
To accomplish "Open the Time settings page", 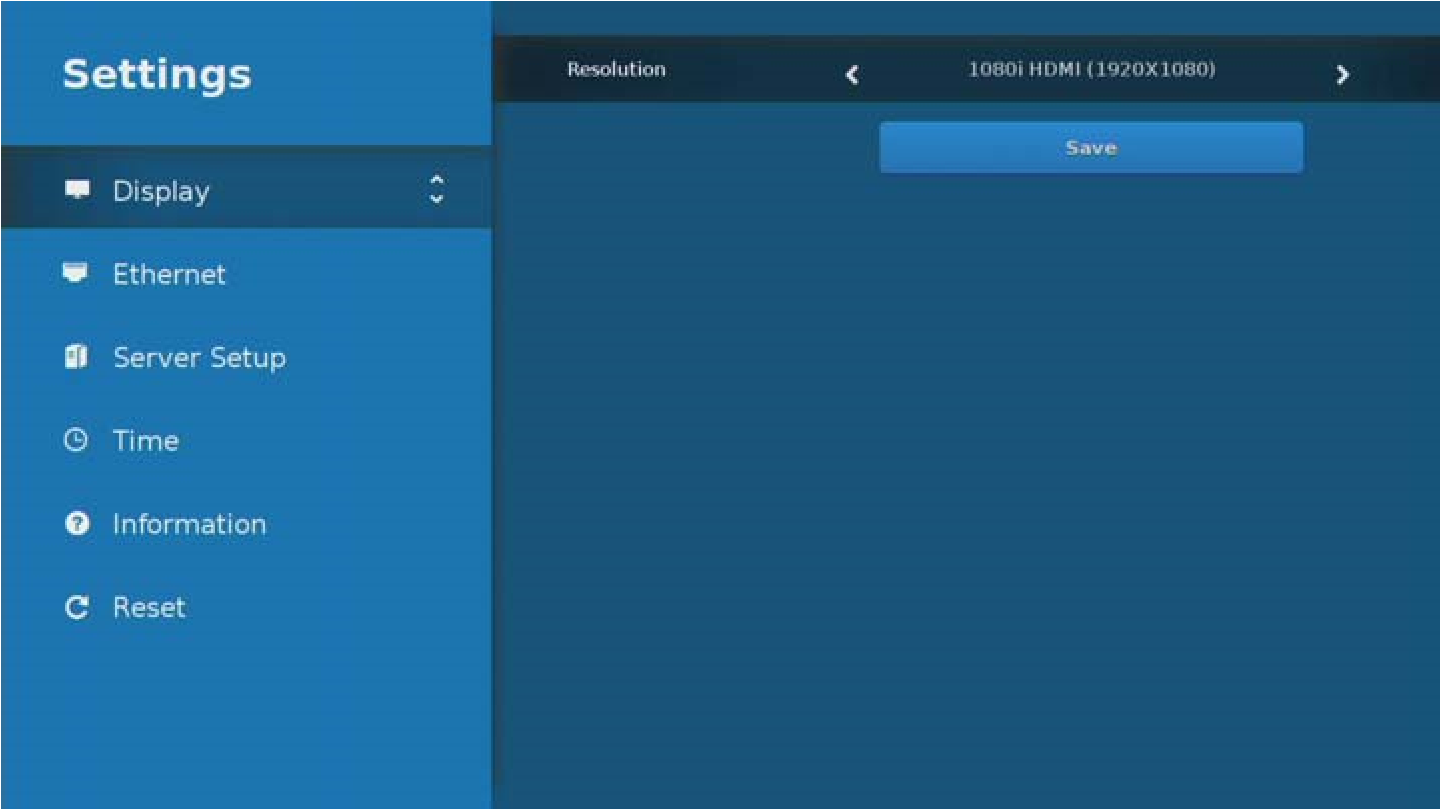I will coord(146,440).
